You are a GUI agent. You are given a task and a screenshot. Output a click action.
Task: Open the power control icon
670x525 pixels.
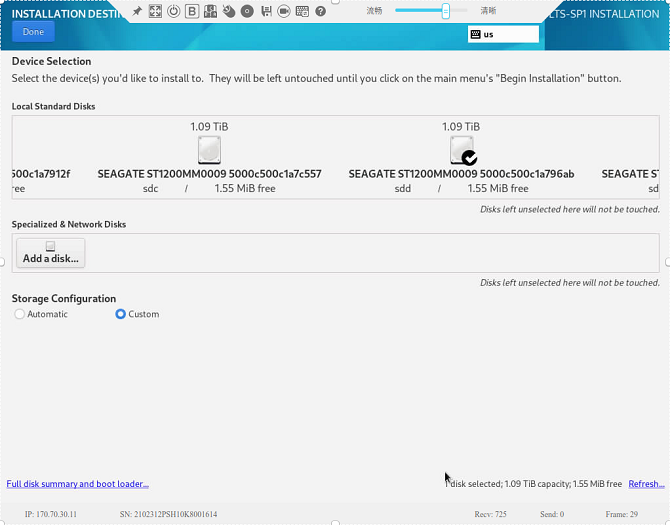[173, 11]
